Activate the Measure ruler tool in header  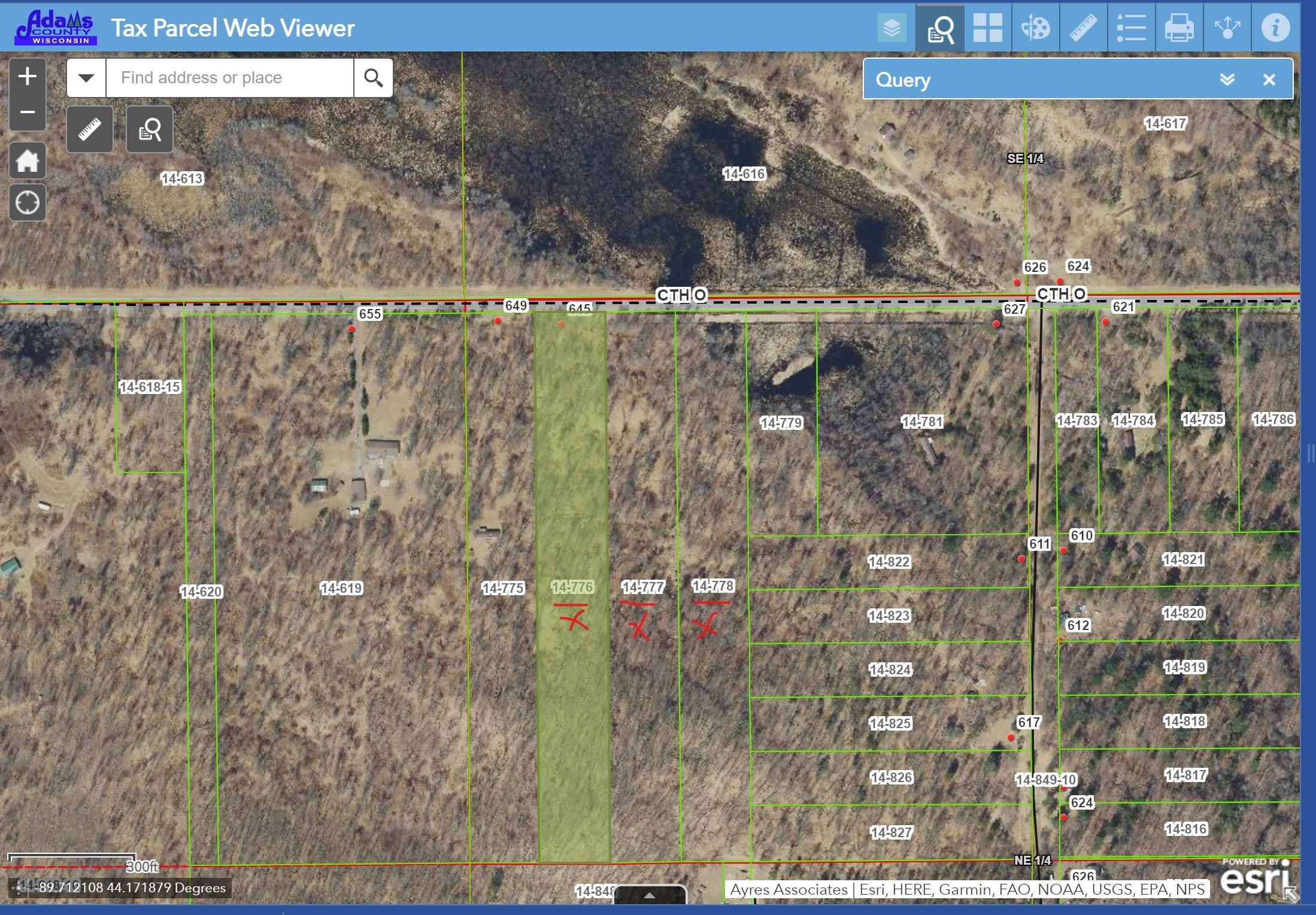point(1084,27)
